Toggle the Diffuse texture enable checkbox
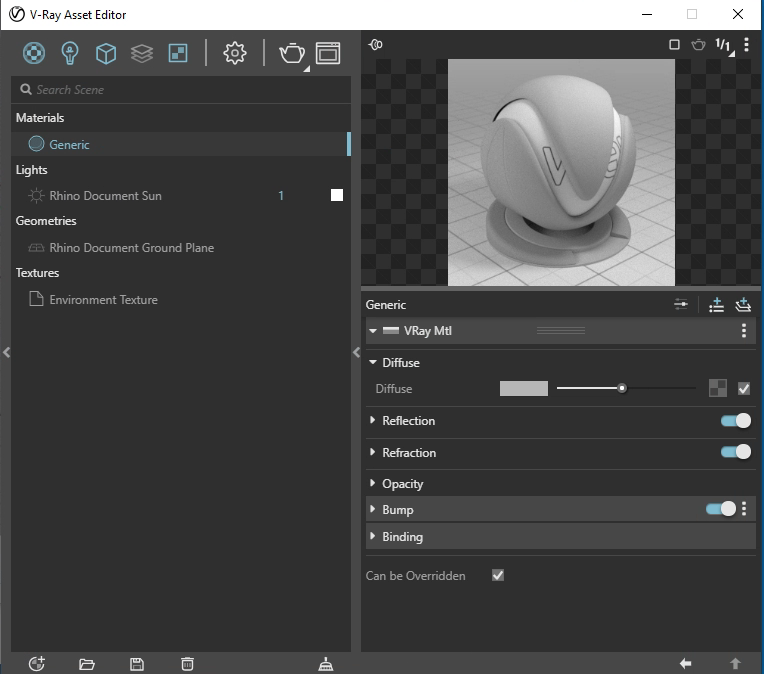The height and width of the screenshot is (674, 764). point(744,388)
